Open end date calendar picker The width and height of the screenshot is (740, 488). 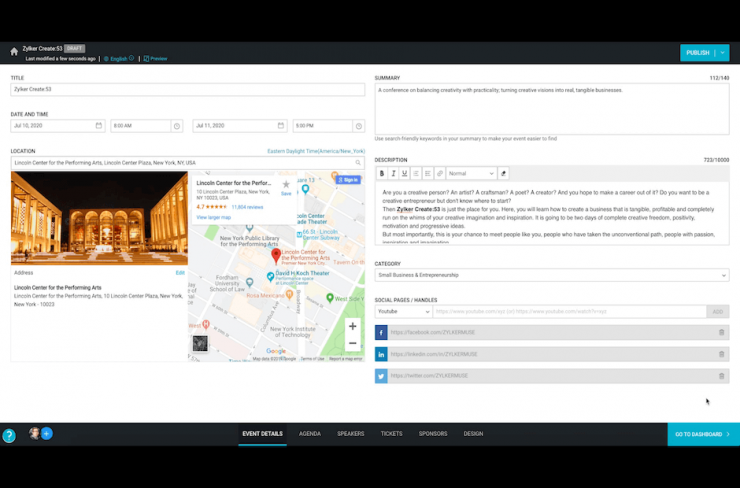pyautogui.click(x=281, y=126)
